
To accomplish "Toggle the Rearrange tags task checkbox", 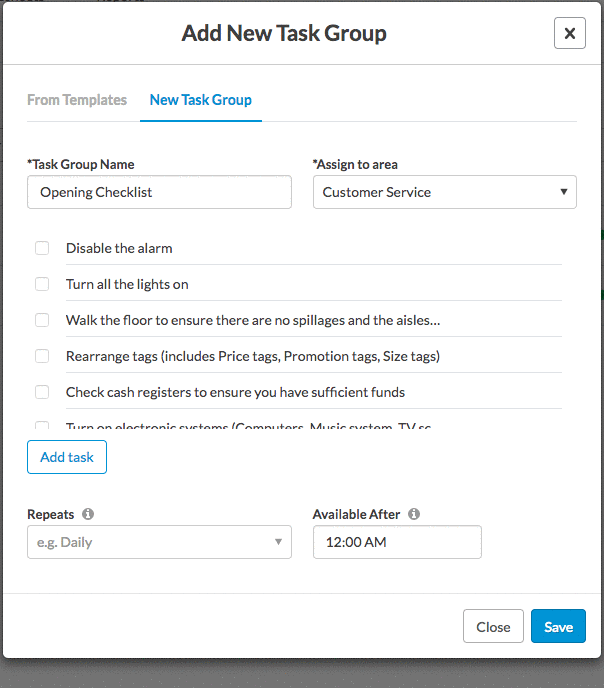I will click(42, 356).
